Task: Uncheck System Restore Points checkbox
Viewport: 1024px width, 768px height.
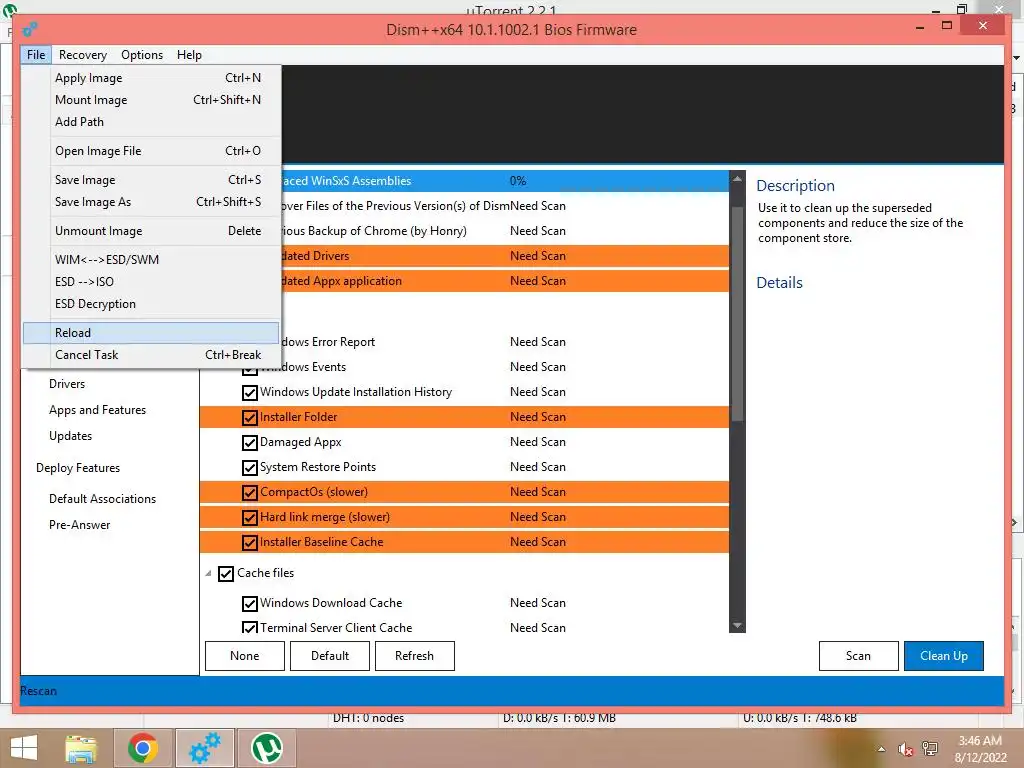Action: 249,468
